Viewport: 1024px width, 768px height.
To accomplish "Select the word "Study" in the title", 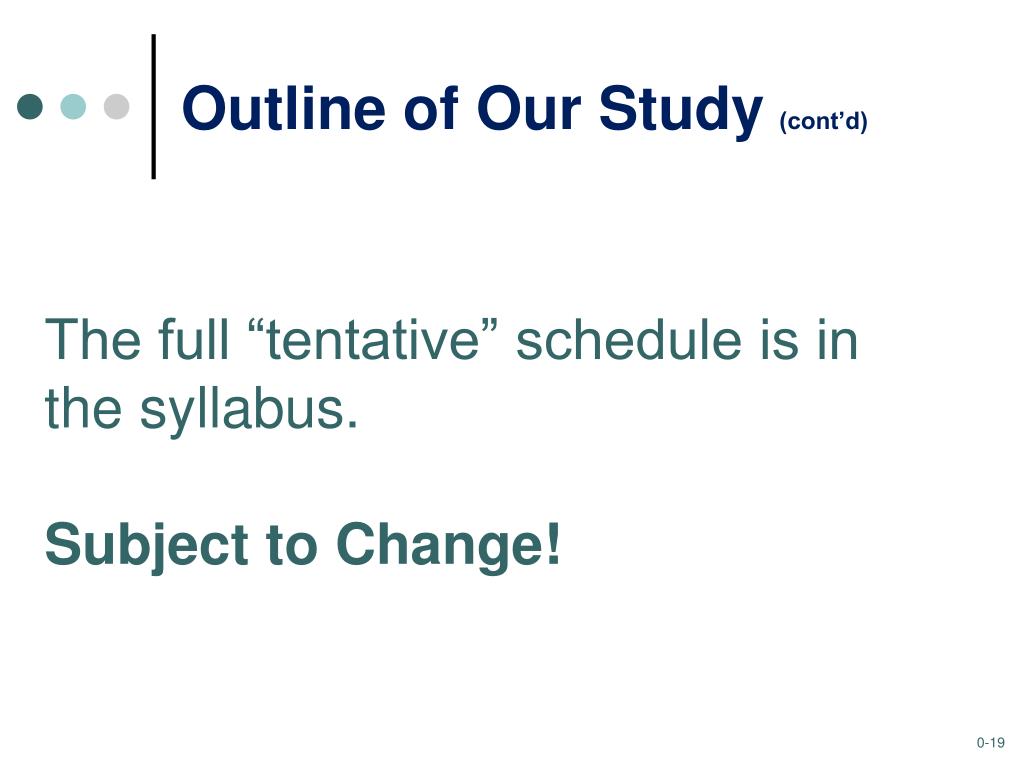I will [x=680, y=111].
